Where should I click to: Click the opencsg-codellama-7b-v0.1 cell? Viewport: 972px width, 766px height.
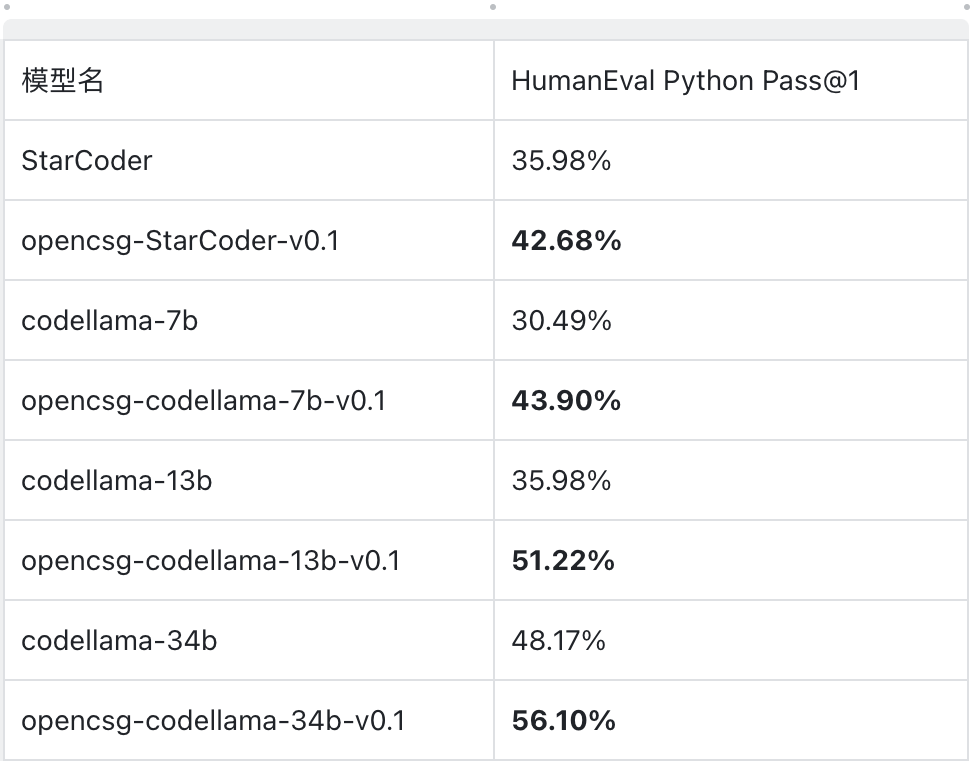203,401
